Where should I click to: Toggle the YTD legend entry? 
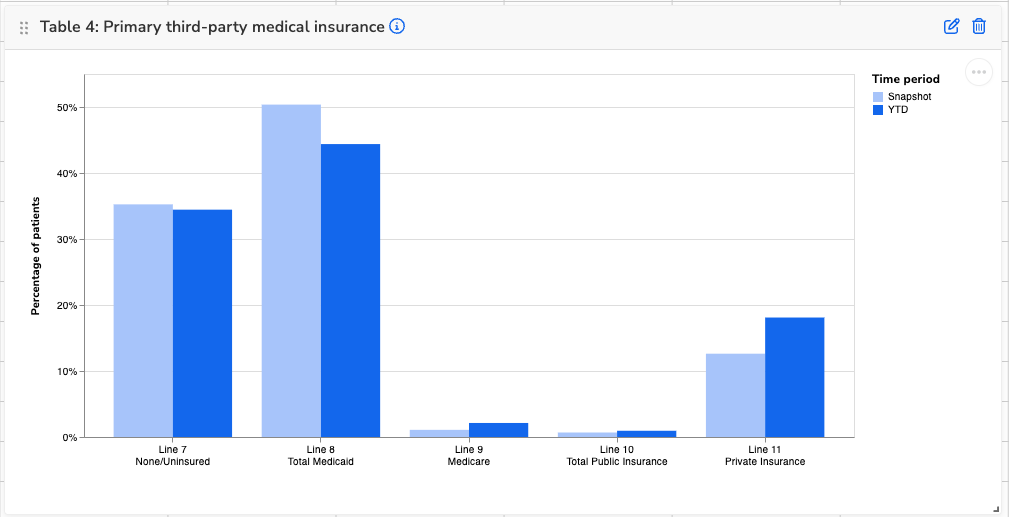[x=897, y=109]
